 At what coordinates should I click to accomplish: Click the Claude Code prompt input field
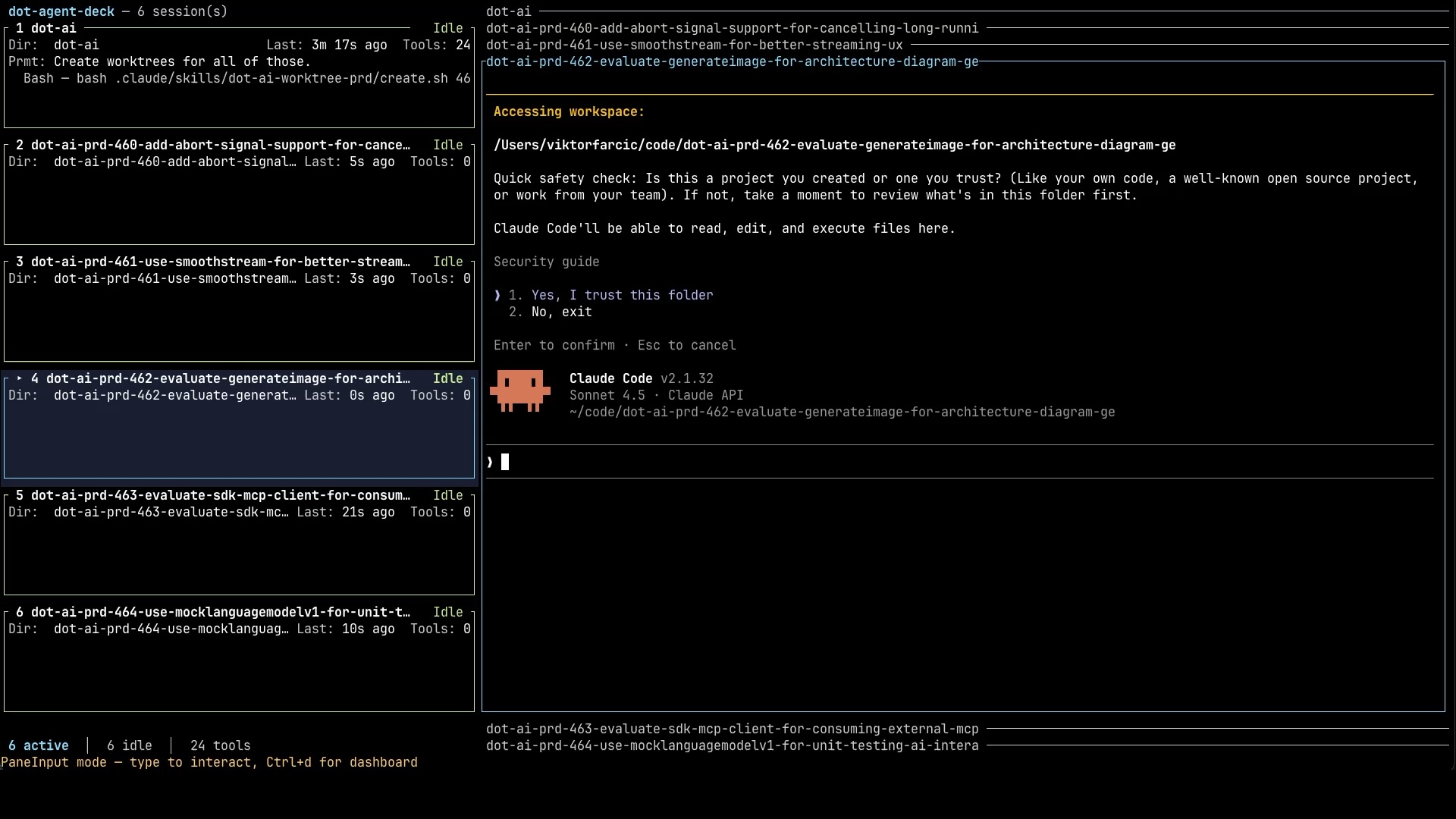[x=960, y=462]
